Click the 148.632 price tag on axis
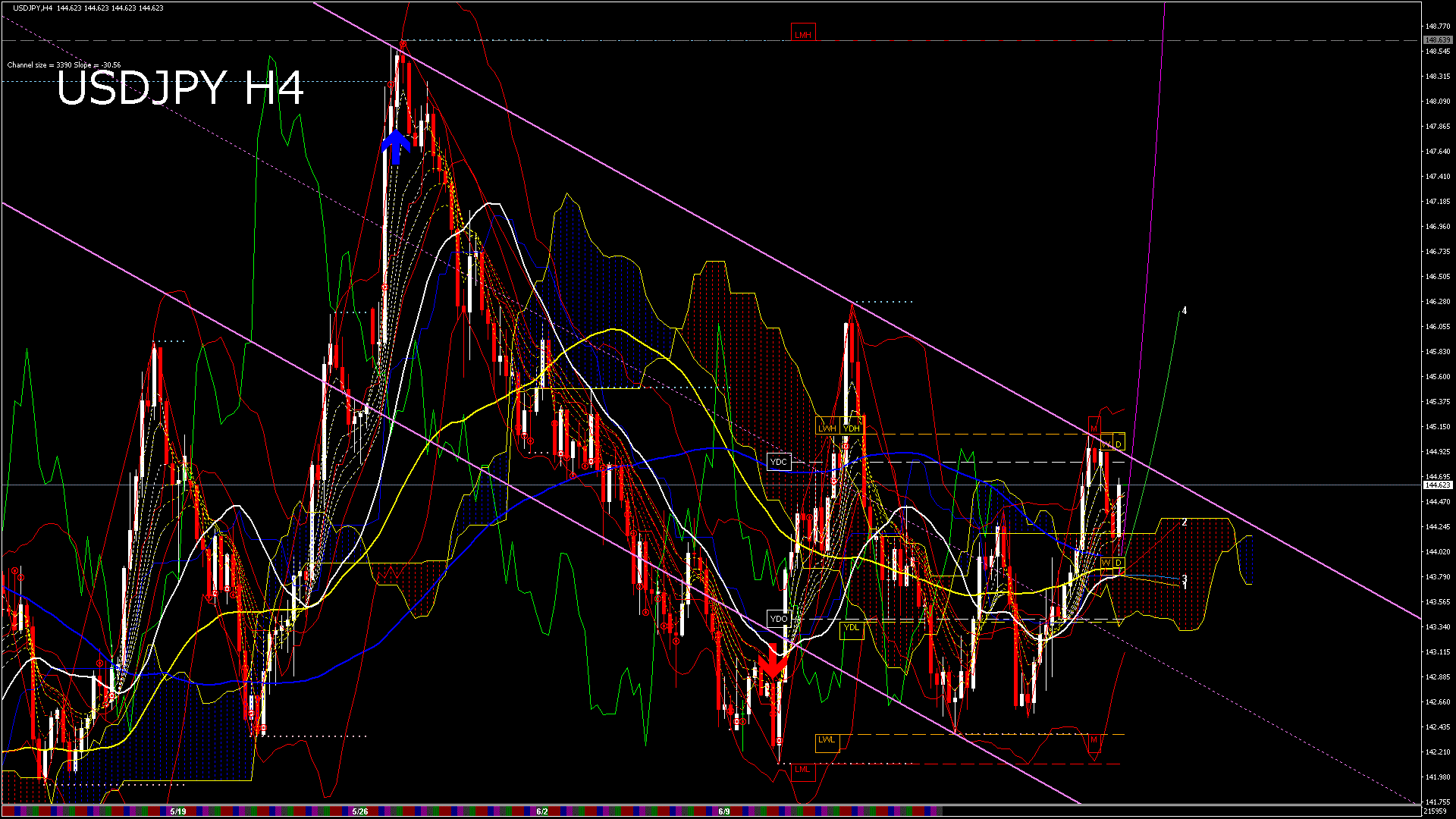 [x=1438, y=40]
